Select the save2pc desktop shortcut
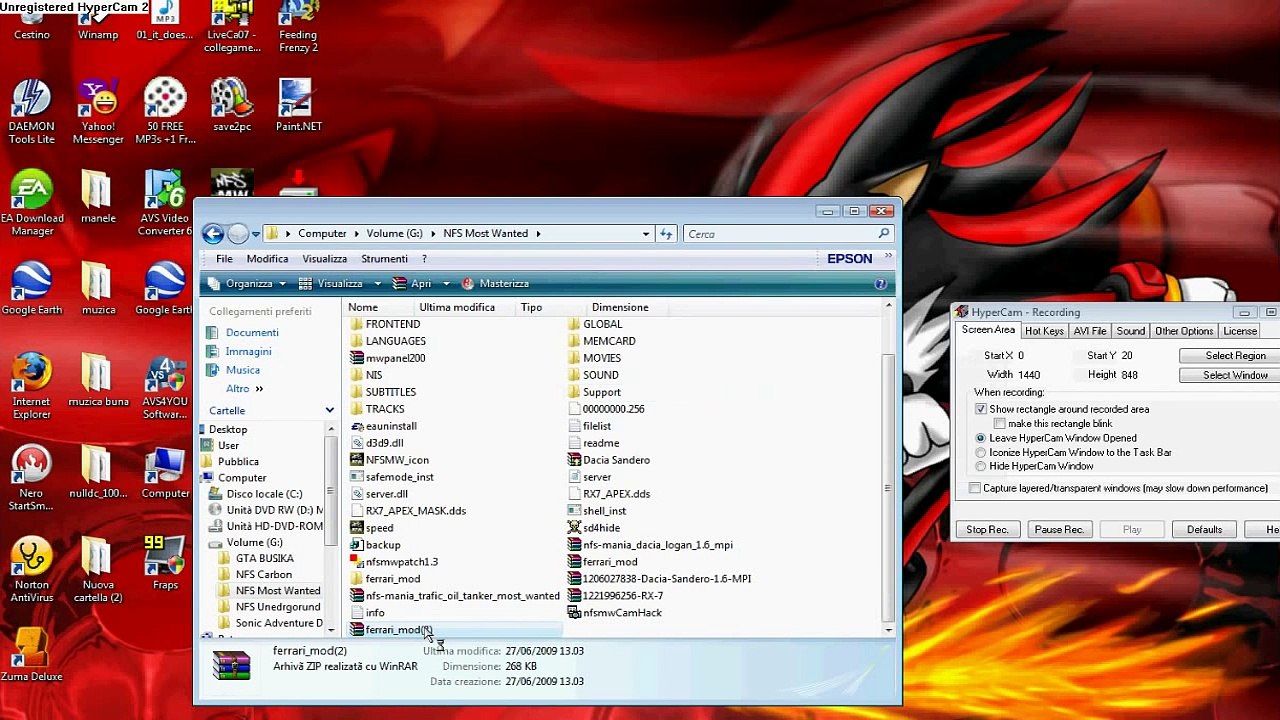Viewport: 1280px width, 720px height. pyautogui.click(x=232, y=106)
